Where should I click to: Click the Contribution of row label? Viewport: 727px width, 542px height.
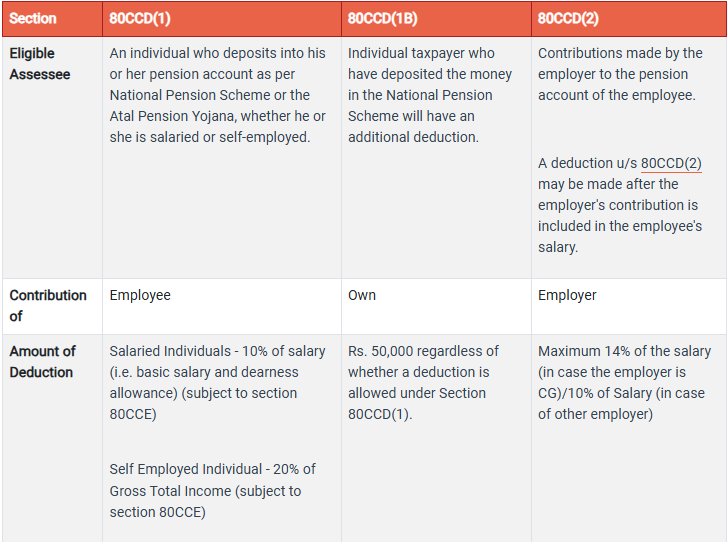click(x=48, y=305)
